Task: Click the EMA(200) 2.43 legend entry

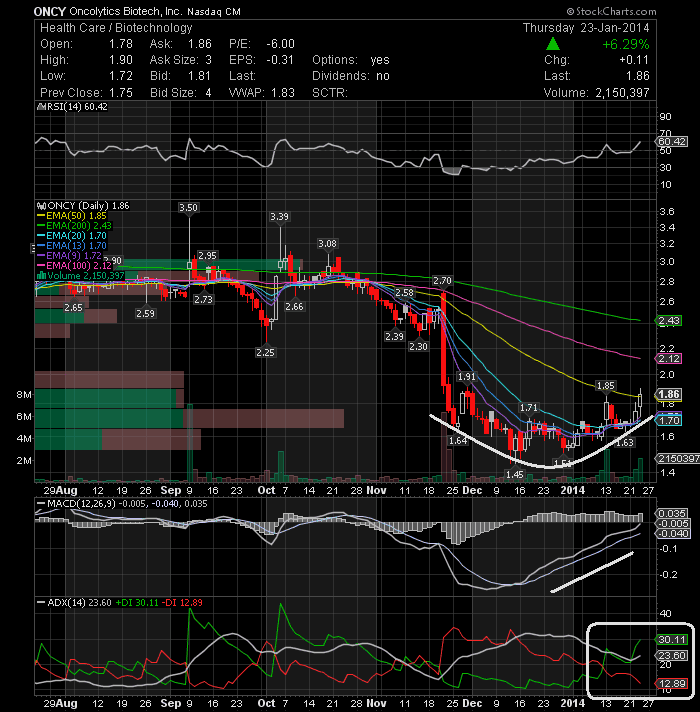Action: (74, 226)
